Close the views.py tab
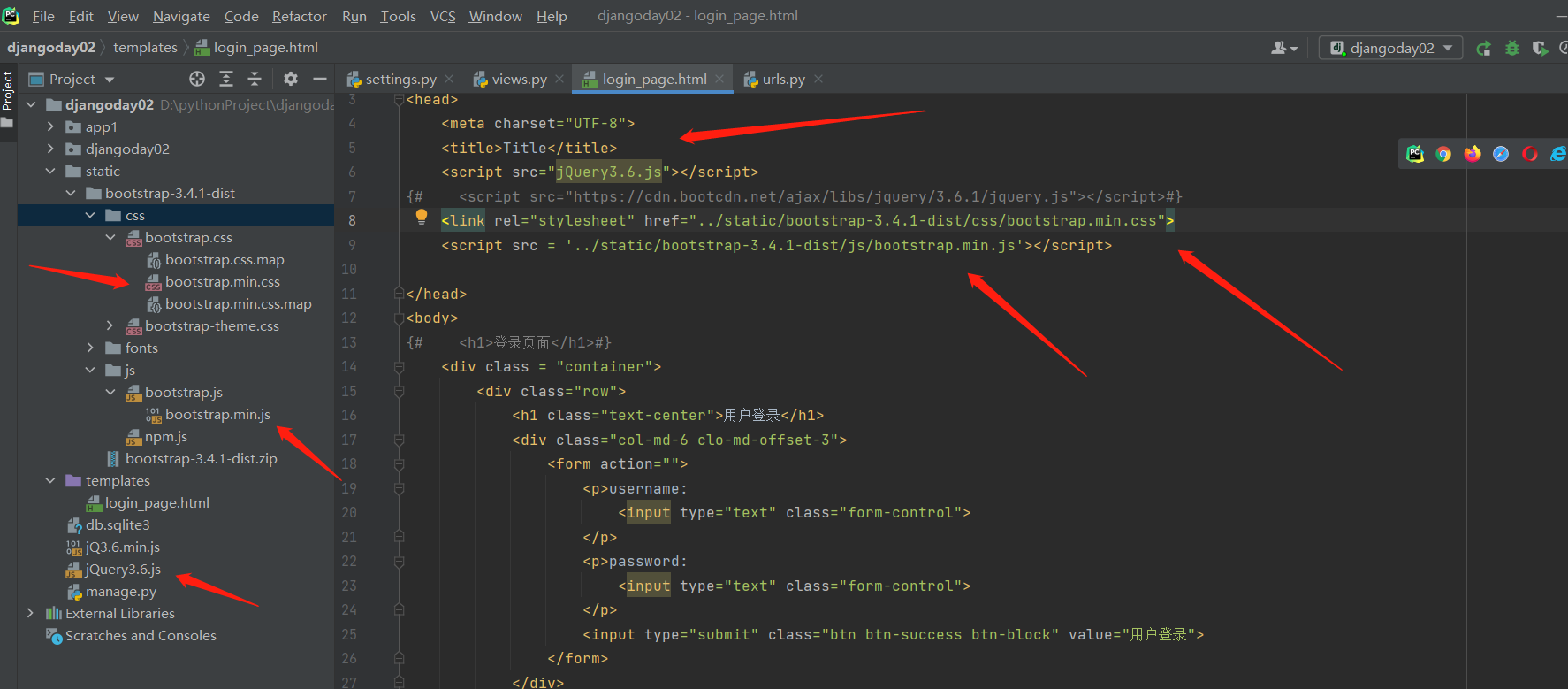The height and width of the screenshot is (689, 1568). pyautogui.click(x=559, y=79)
